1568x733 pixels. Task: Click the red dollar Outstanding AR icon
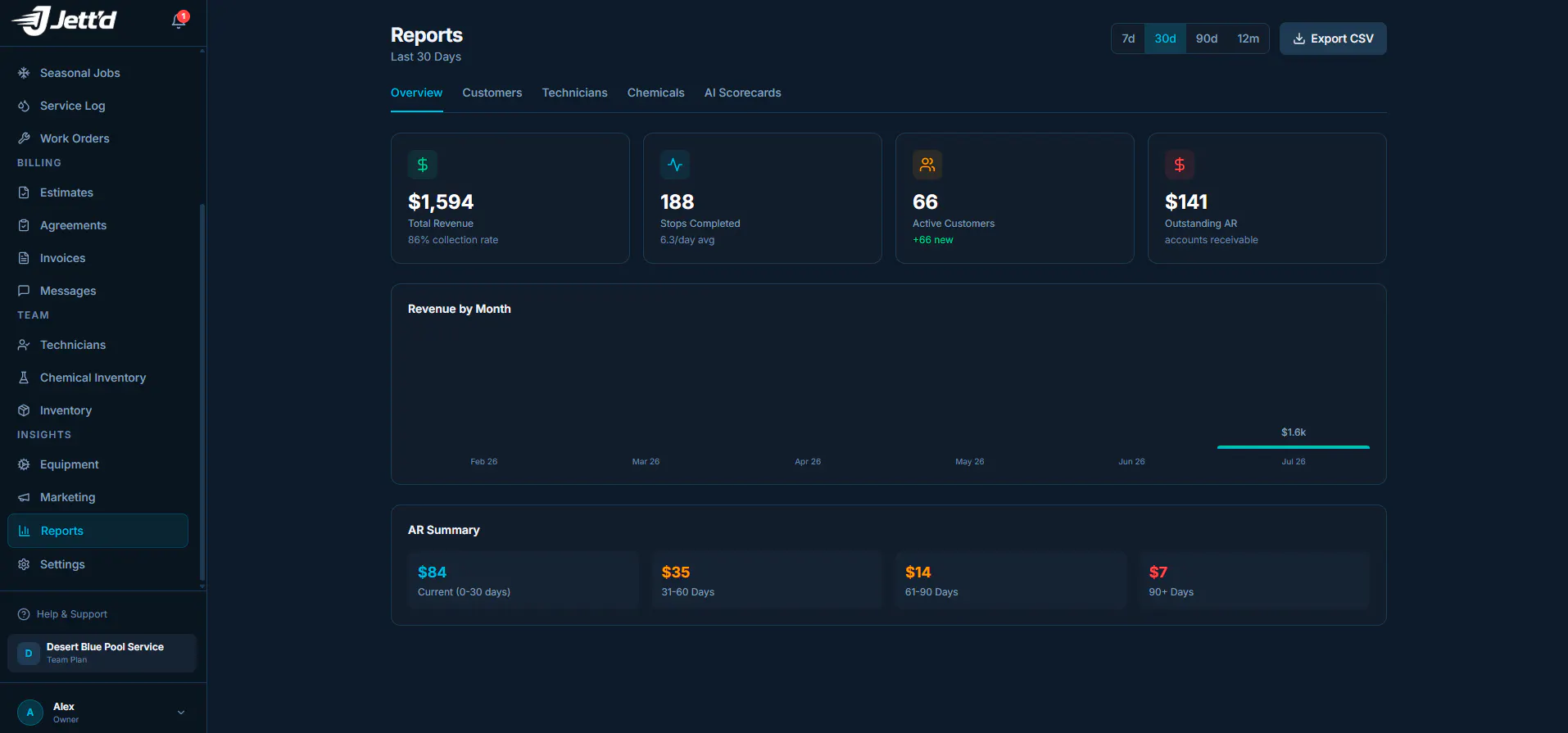(x=1180, y=165)
